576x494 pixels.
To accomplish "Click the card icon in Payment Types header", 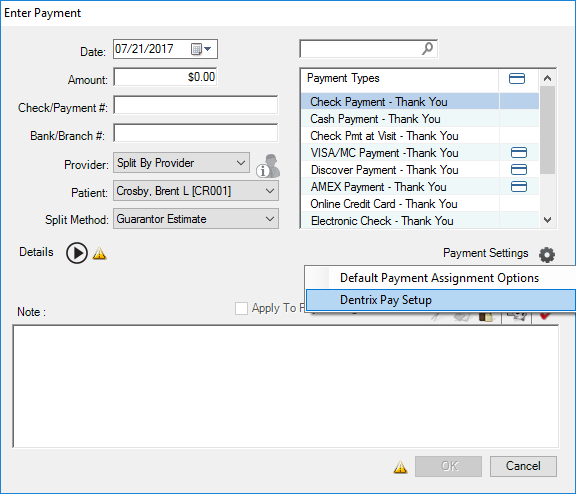I will [x=517, y=79].
